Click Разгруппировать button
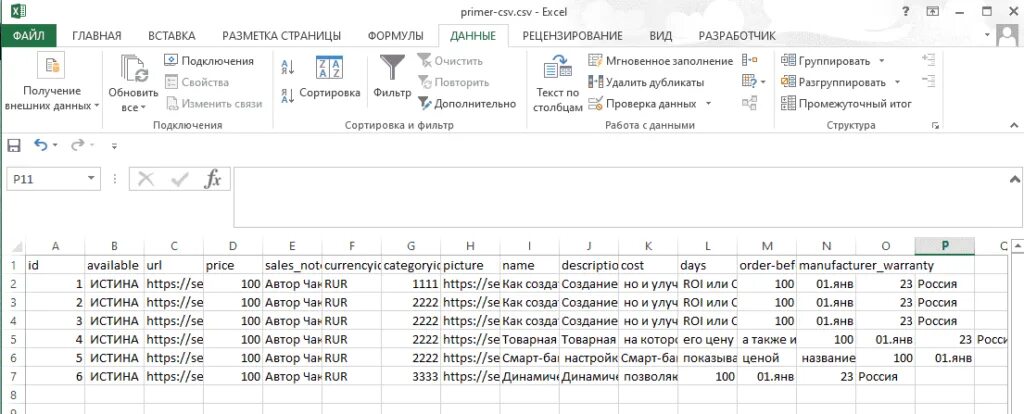Screen dimensions: 1024x414 834,82
